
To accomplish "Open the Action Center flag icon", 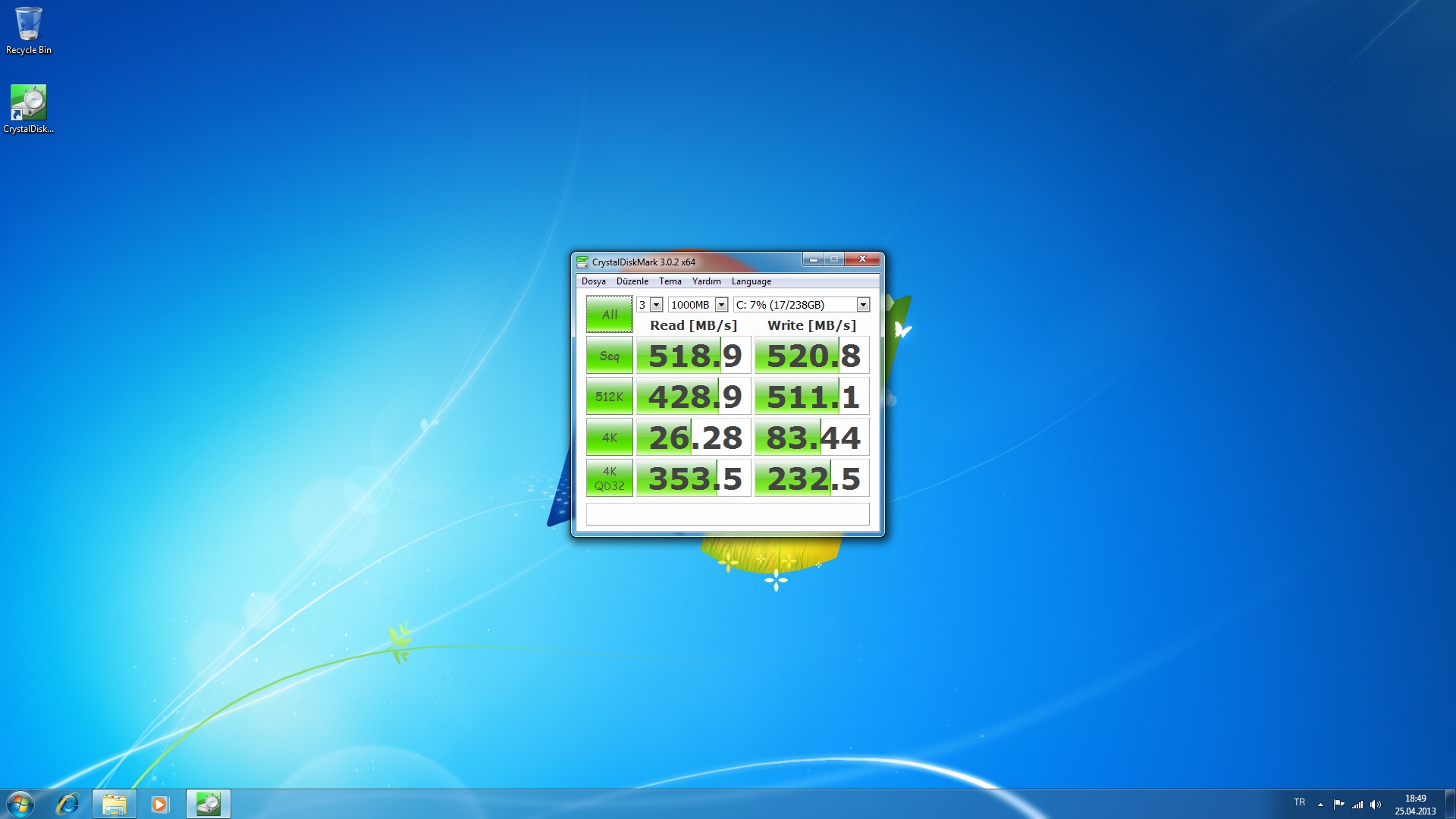I will click(1338, 805).
